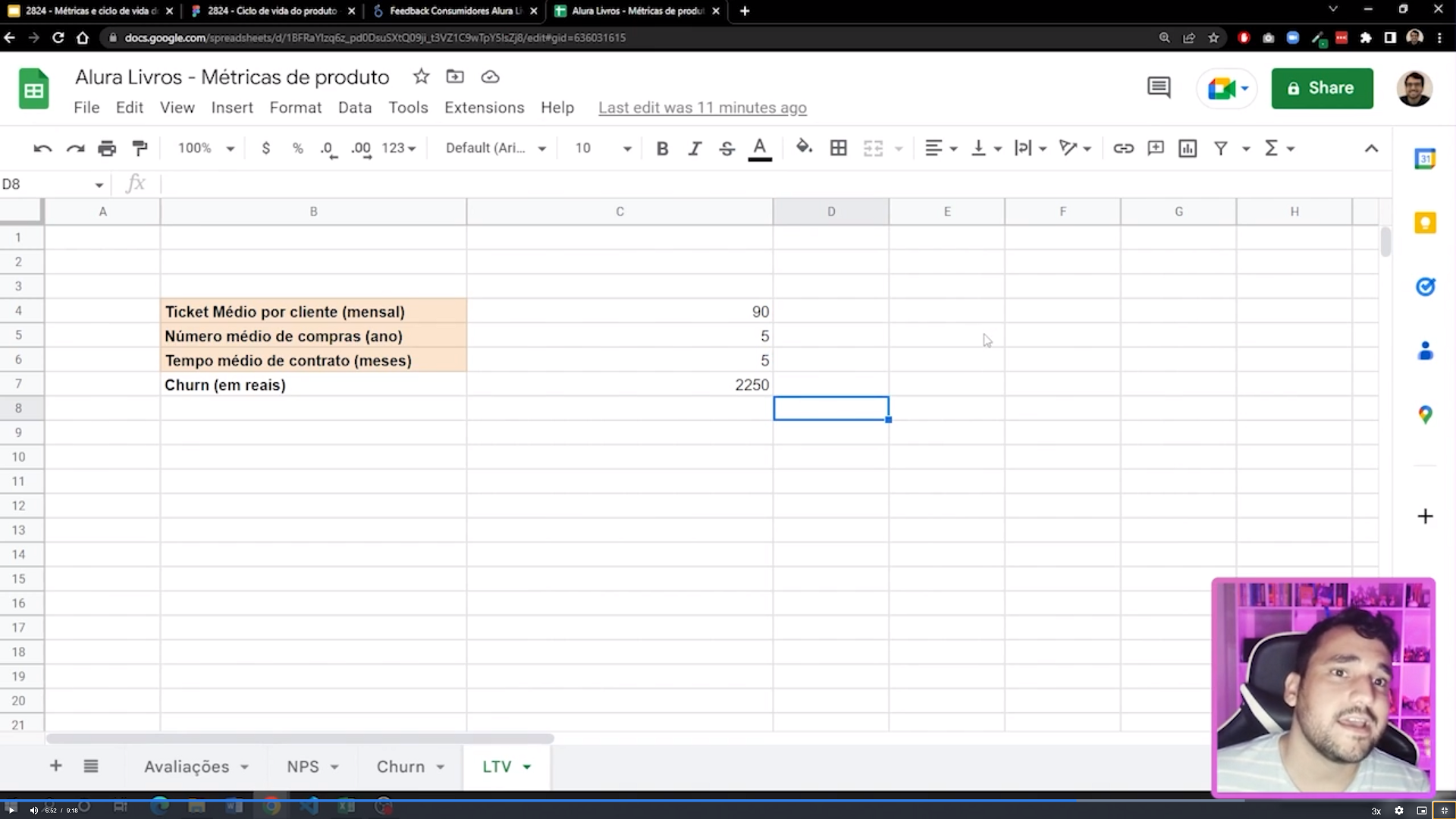Show the all sheets list
The image size is (1456, 819).
coord(91,766)
